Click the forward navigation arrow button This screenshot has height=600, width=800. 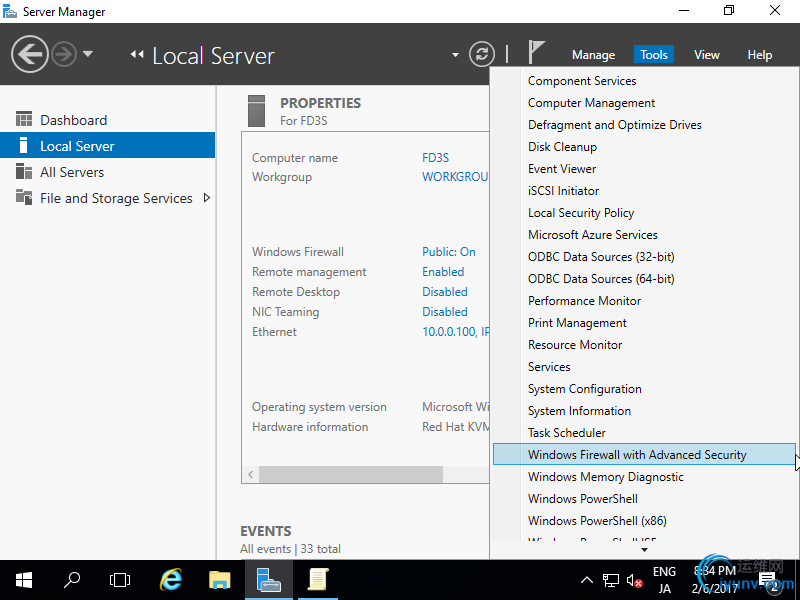click(64, 54)
